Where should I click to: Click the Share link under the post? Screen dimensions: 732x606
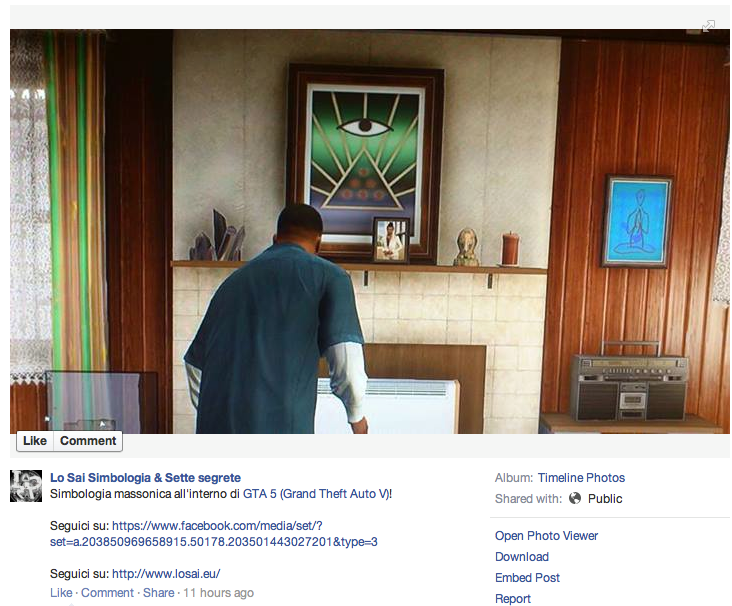(158, 592)
